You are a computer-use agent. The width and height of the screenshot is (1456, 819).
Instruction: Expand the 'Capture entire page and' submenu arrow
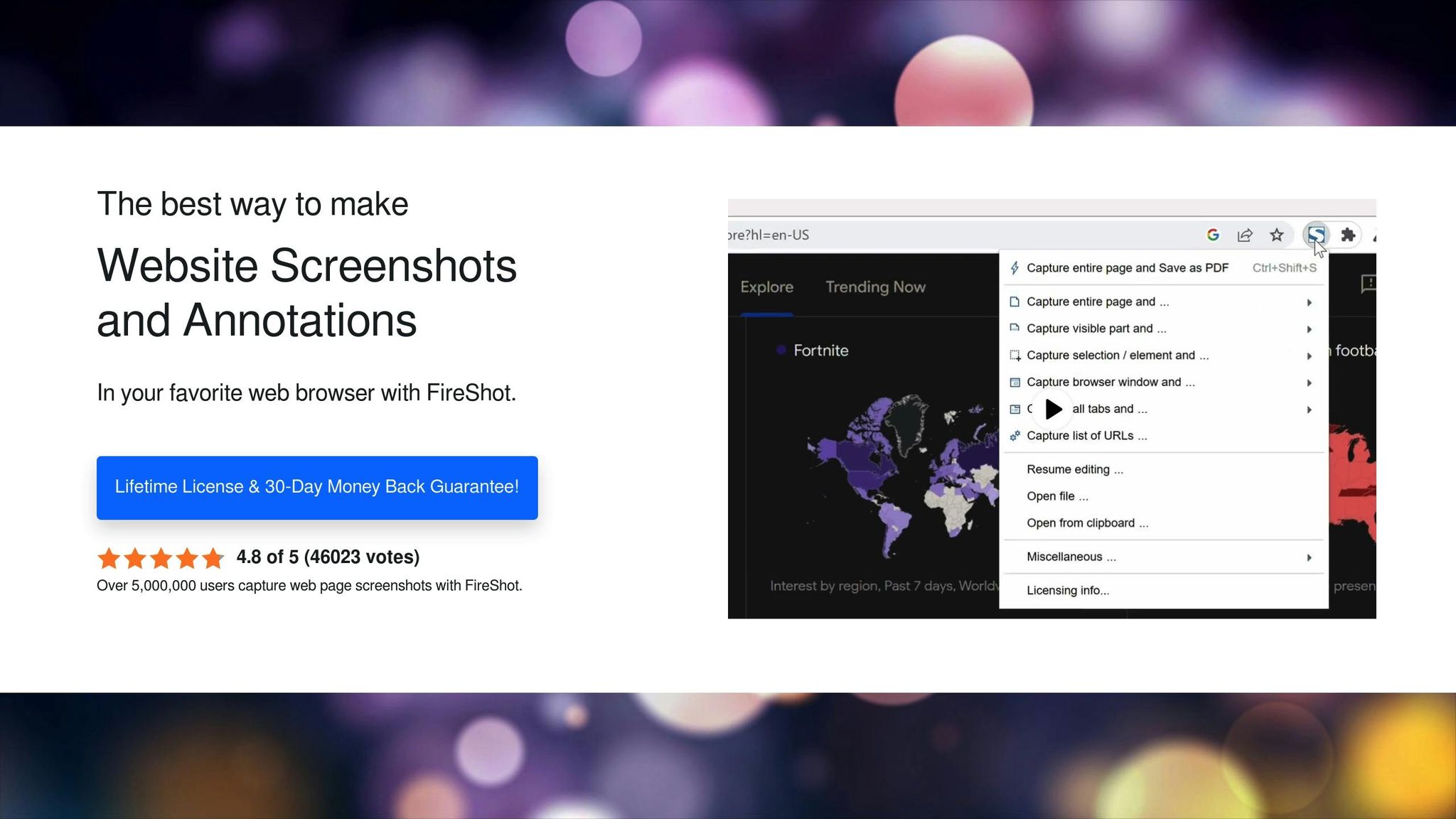[1309, 303]
